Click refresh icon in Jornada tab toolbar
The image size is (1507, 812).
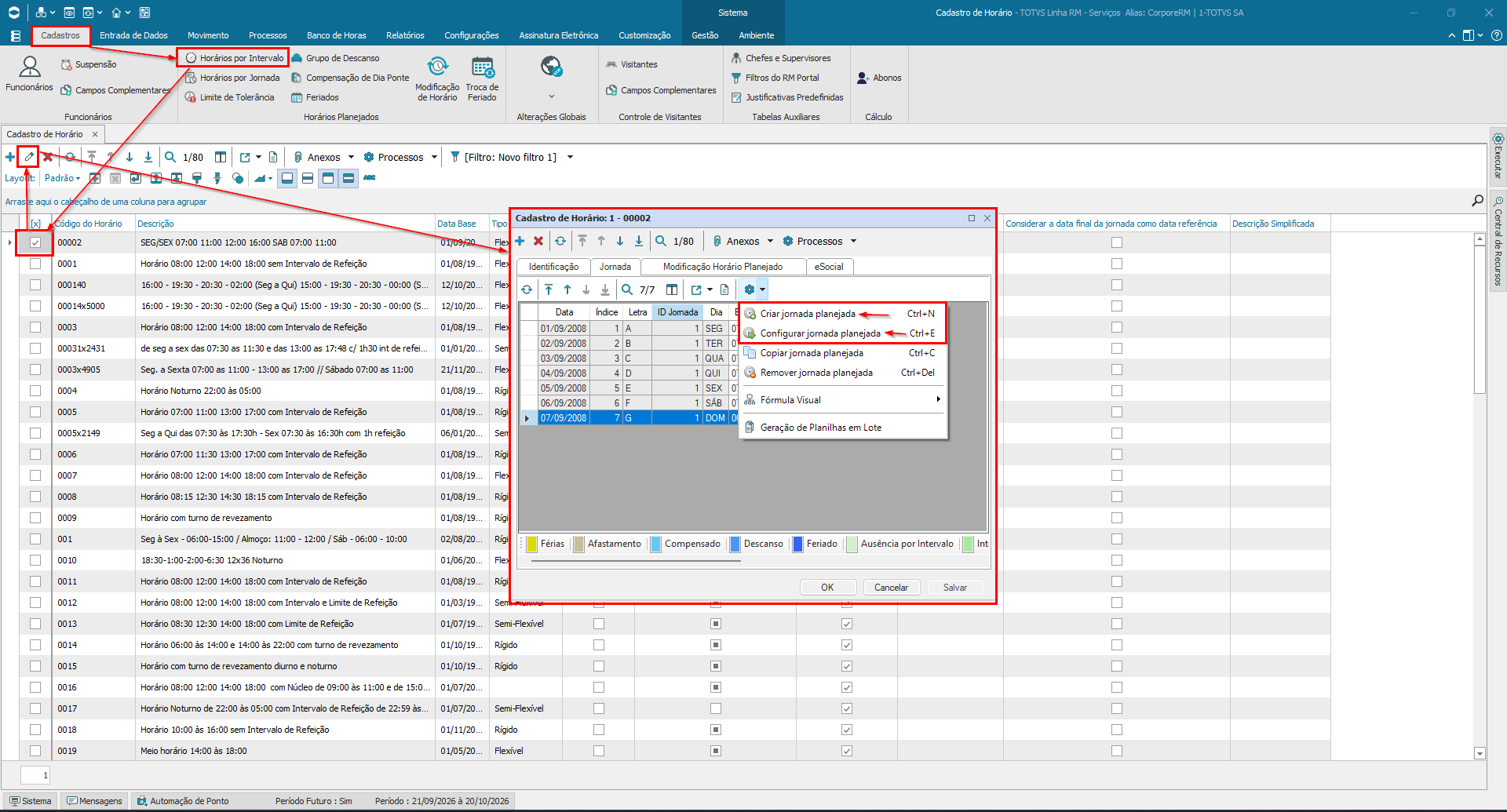coord(527,289)
